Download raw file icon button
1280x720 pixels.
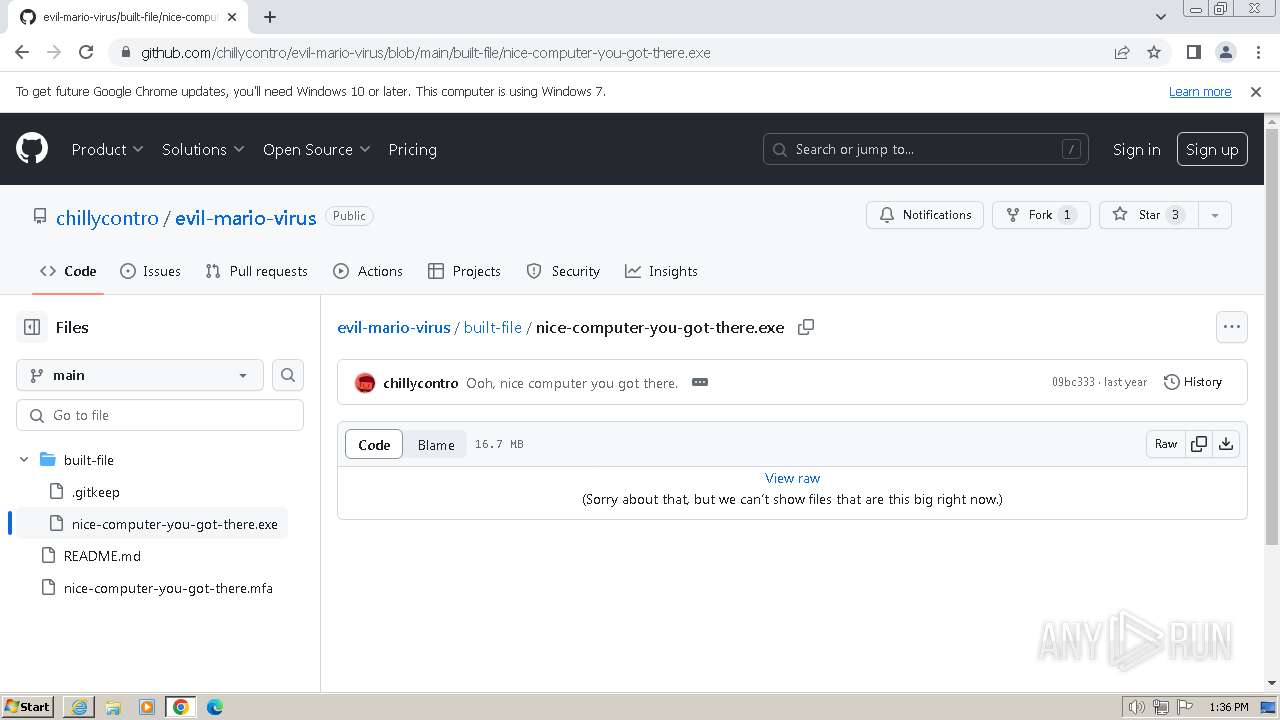tap(1226, 444)
